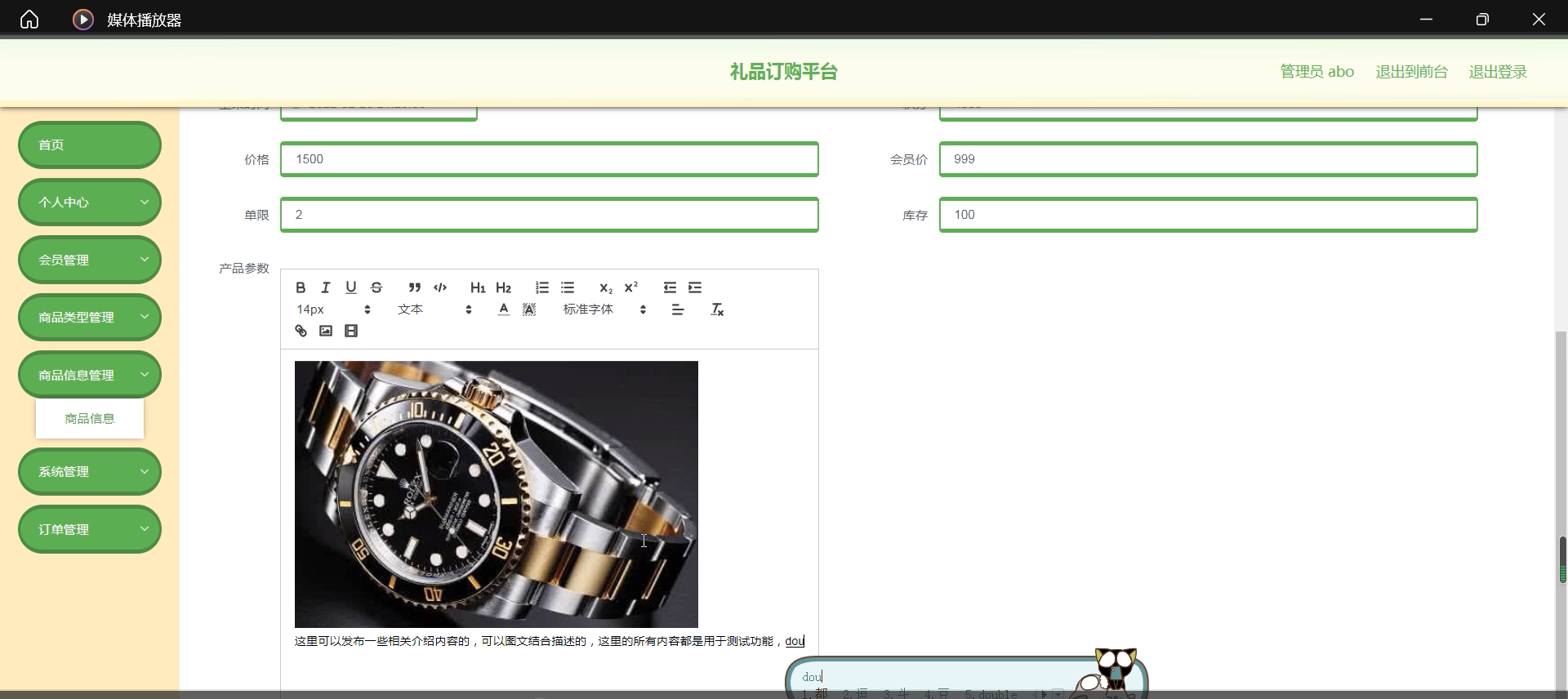The image size is (1568, 699).
Task: Open the 标准字体 font family dropdown
Action: [x=605, y=309]
